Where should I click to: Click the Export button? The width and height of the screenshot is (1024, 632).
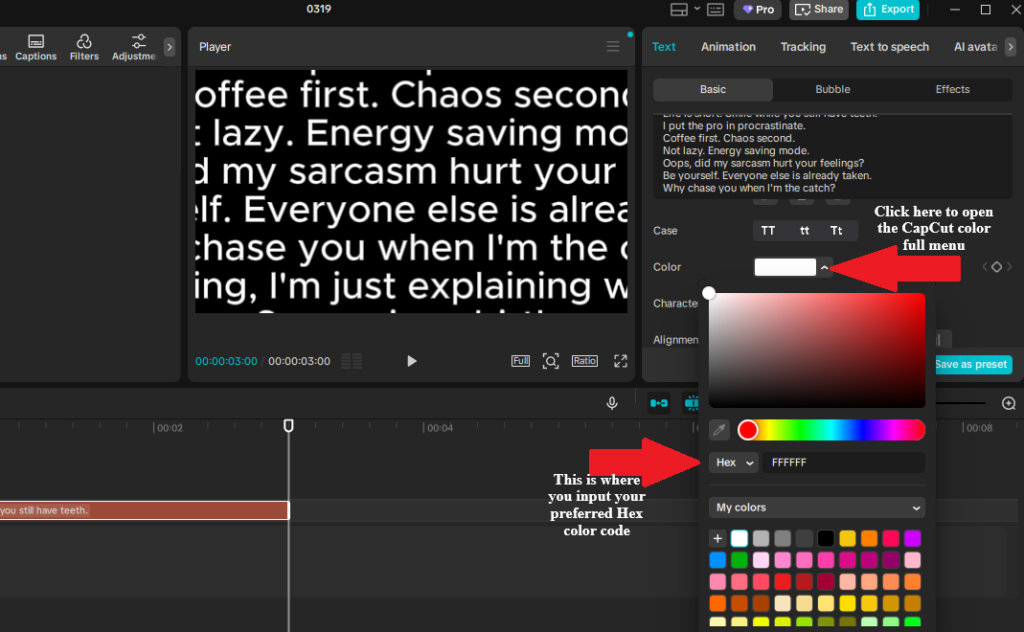[888, 9]
